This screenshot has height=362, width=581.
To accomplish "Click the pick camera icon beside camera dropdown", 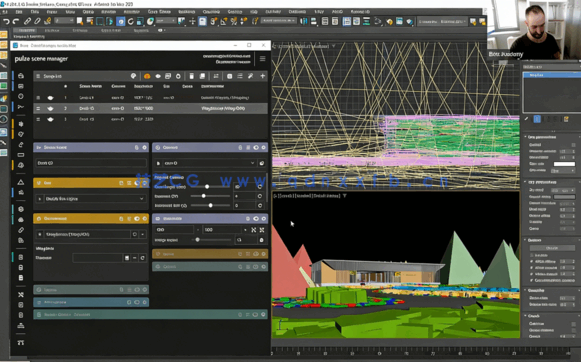I will (x=262, y=163).
